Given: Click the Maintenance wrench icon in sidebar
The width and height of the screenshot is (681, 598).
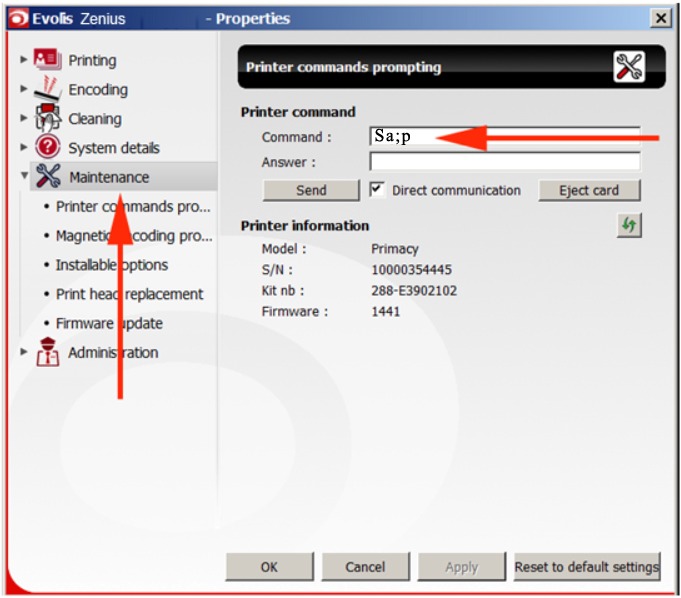Looking at the screenshot, I should [48, 177].
